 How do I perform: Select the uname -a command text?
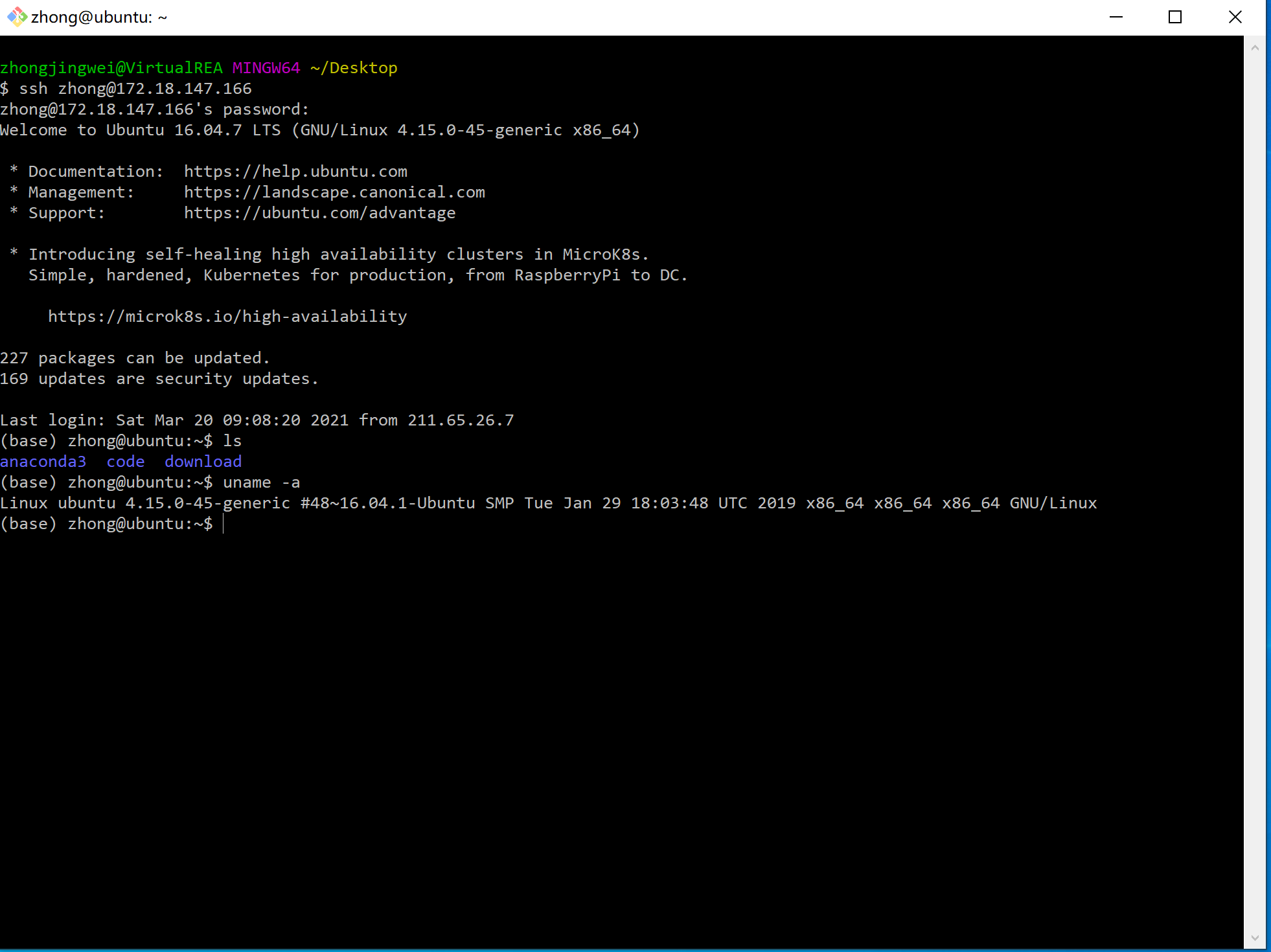[261, 482]
